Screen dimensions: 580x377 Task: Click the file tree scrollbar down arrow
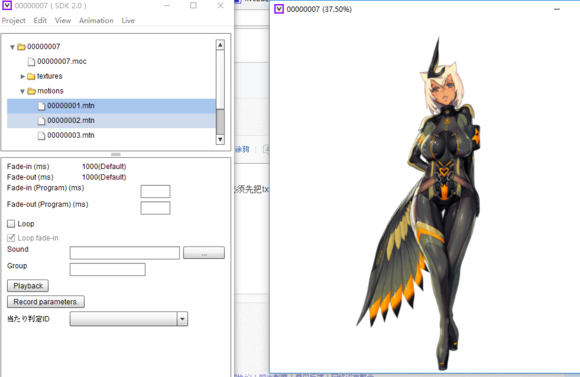(x=220, y=139)
